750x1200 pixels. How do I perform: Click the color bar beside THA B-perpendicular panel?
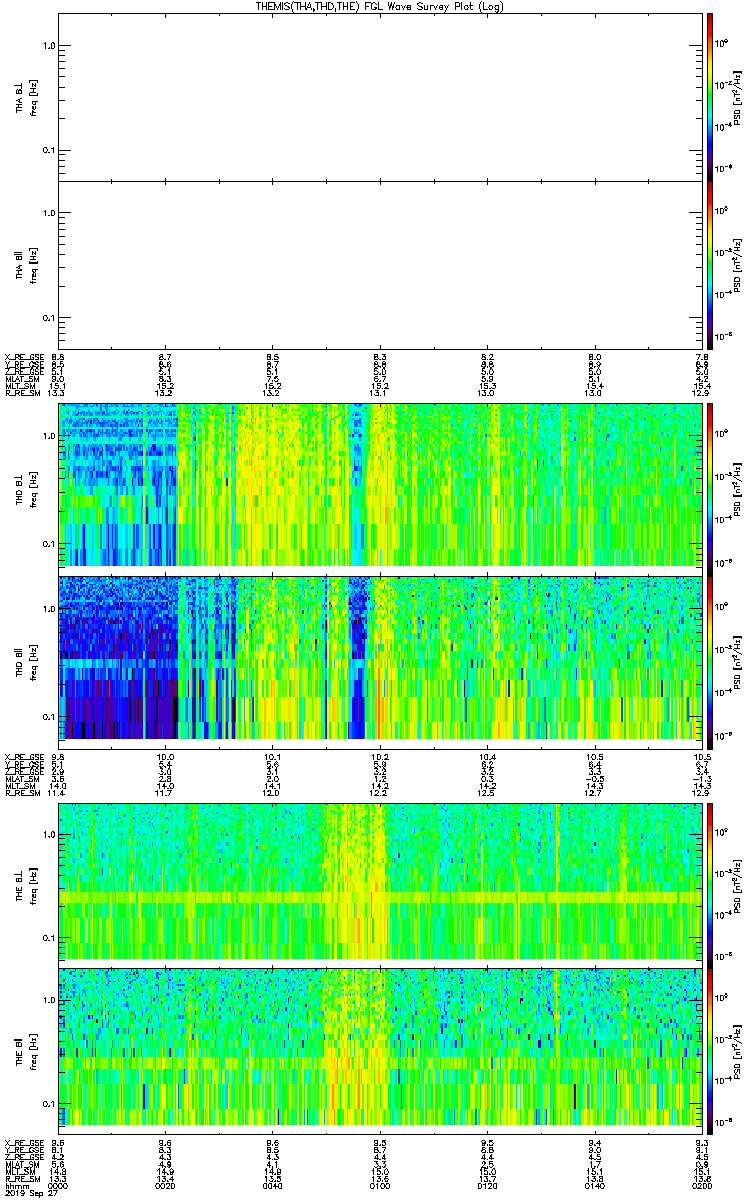point(709,95)
